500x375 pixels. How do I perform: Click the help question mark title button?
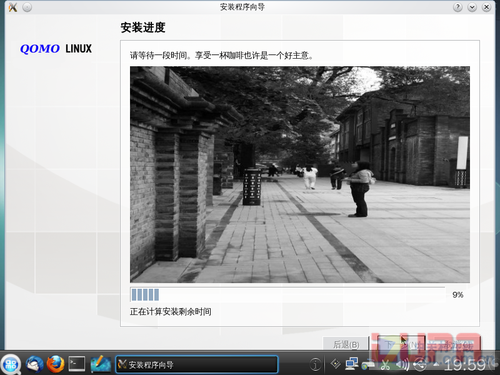tap(458, 7)
